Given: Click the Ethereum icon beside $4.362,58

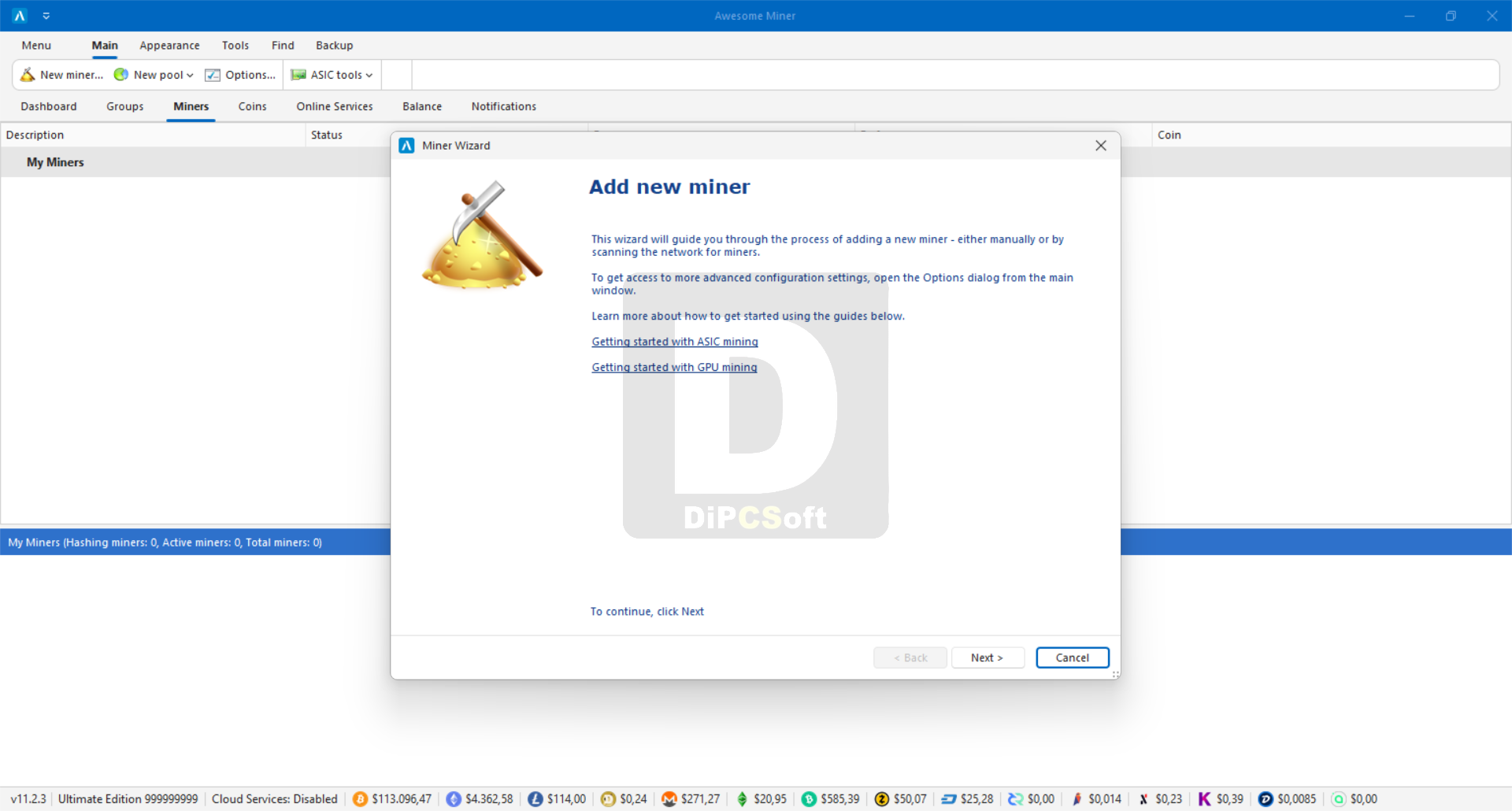Looking at the screenshot, I should point(454,799).
